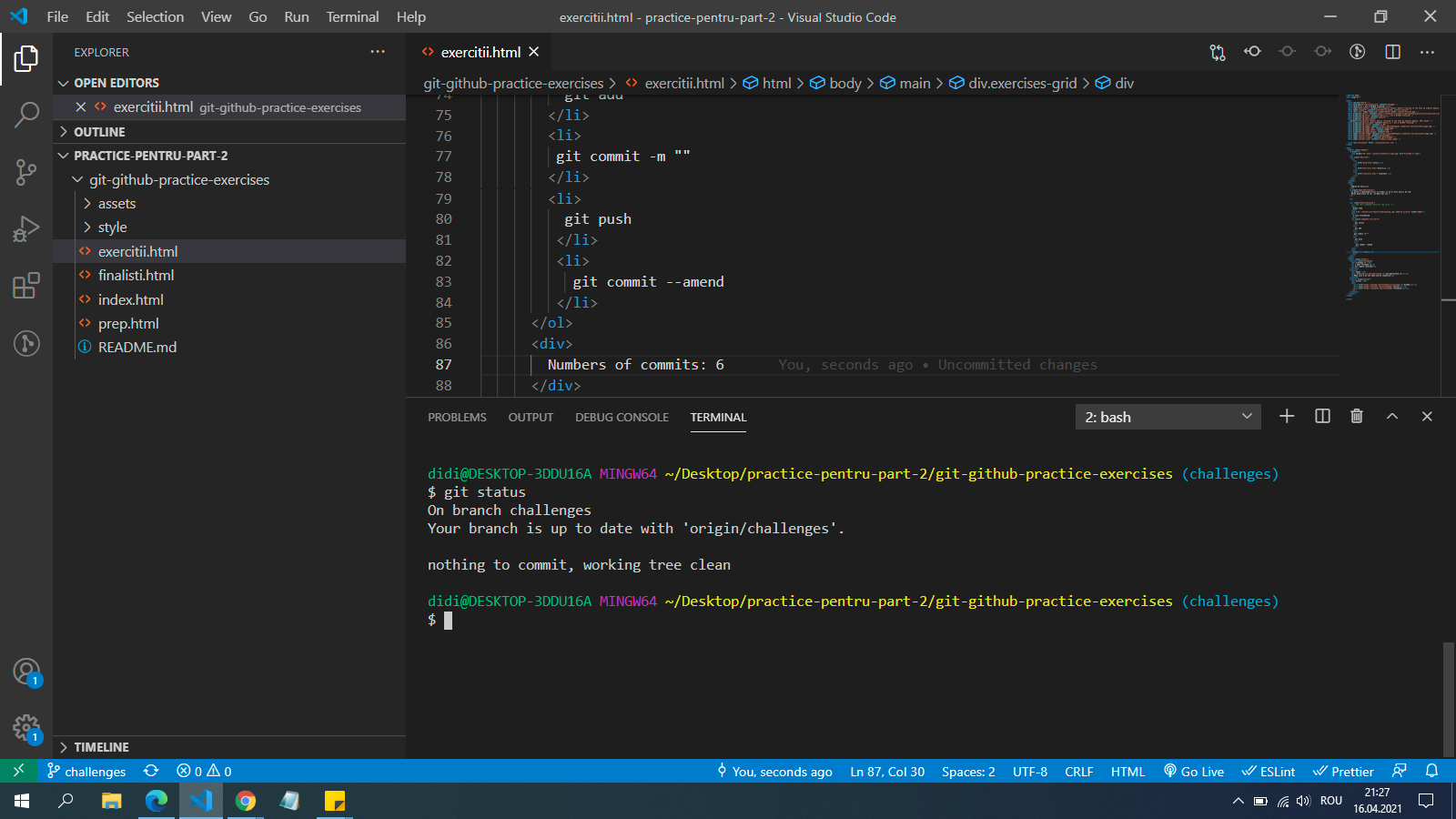1456x819 pixels.
Task: Toggle Prettier formatter in status bar
Action: pyautogui.click(x=1343, y=772)
